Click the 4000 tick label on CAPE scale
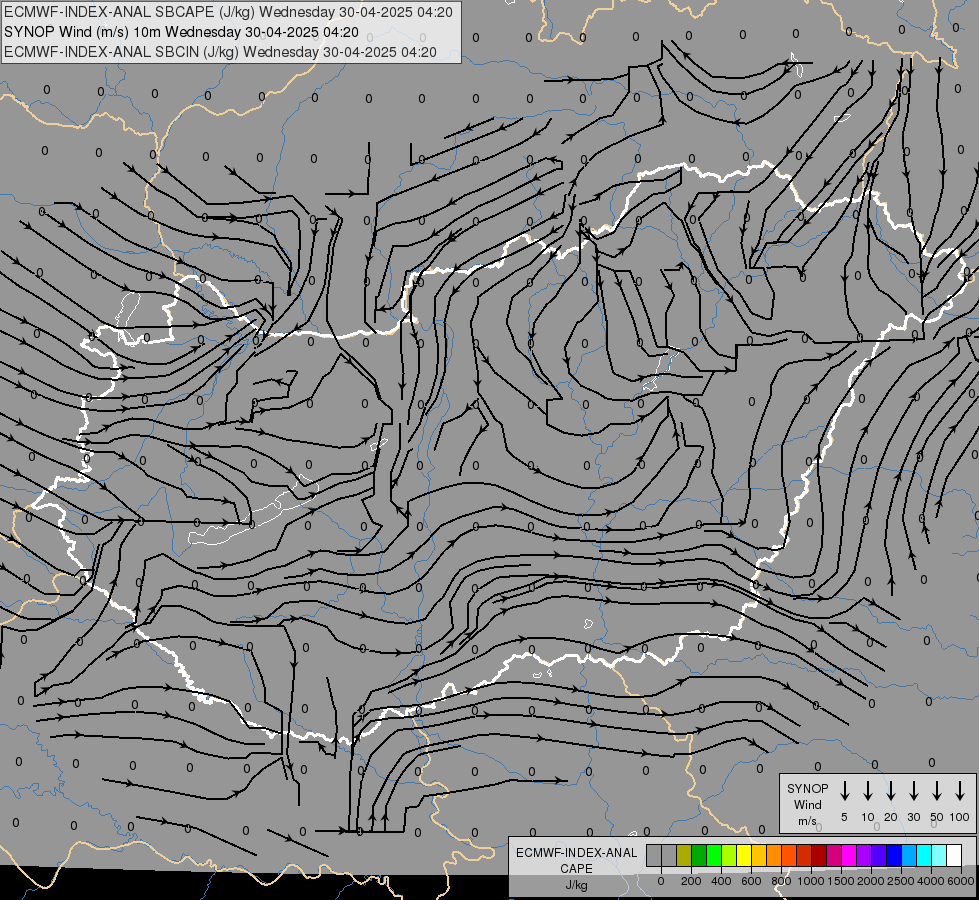The image size is (979, 900). (x=930, y=881)
